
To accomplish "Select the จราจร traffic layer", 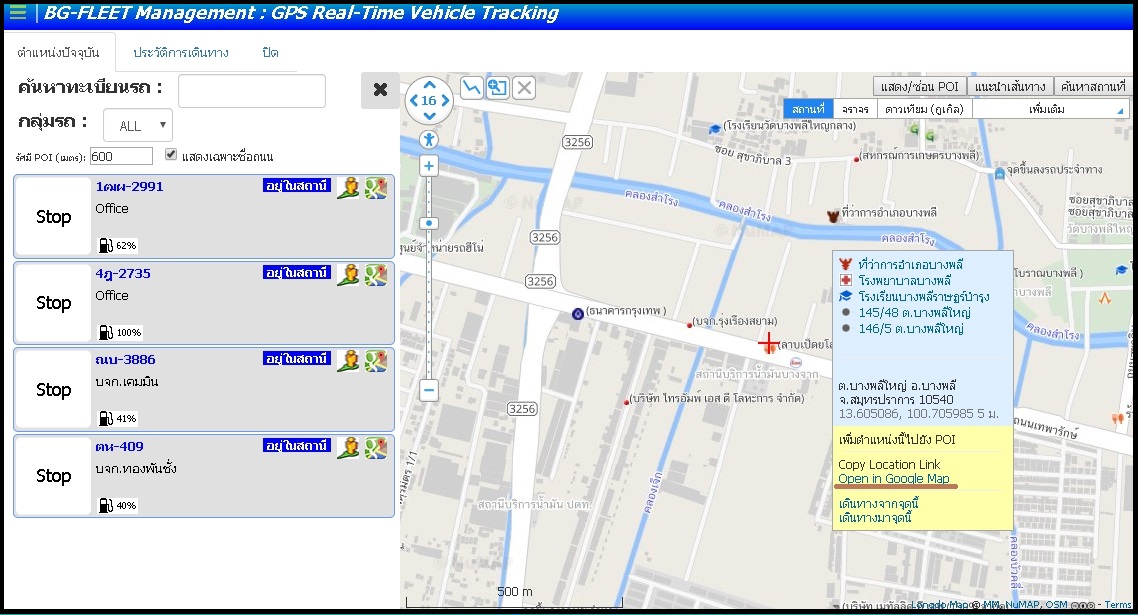I will tap(855, 109).
